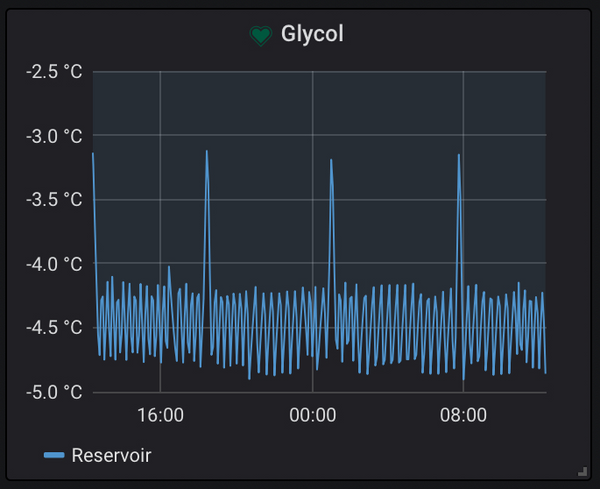Viewport: 600px width, 489px height.
Task: Select the -3.5 °C y-axis label
Action: point(54,200)
